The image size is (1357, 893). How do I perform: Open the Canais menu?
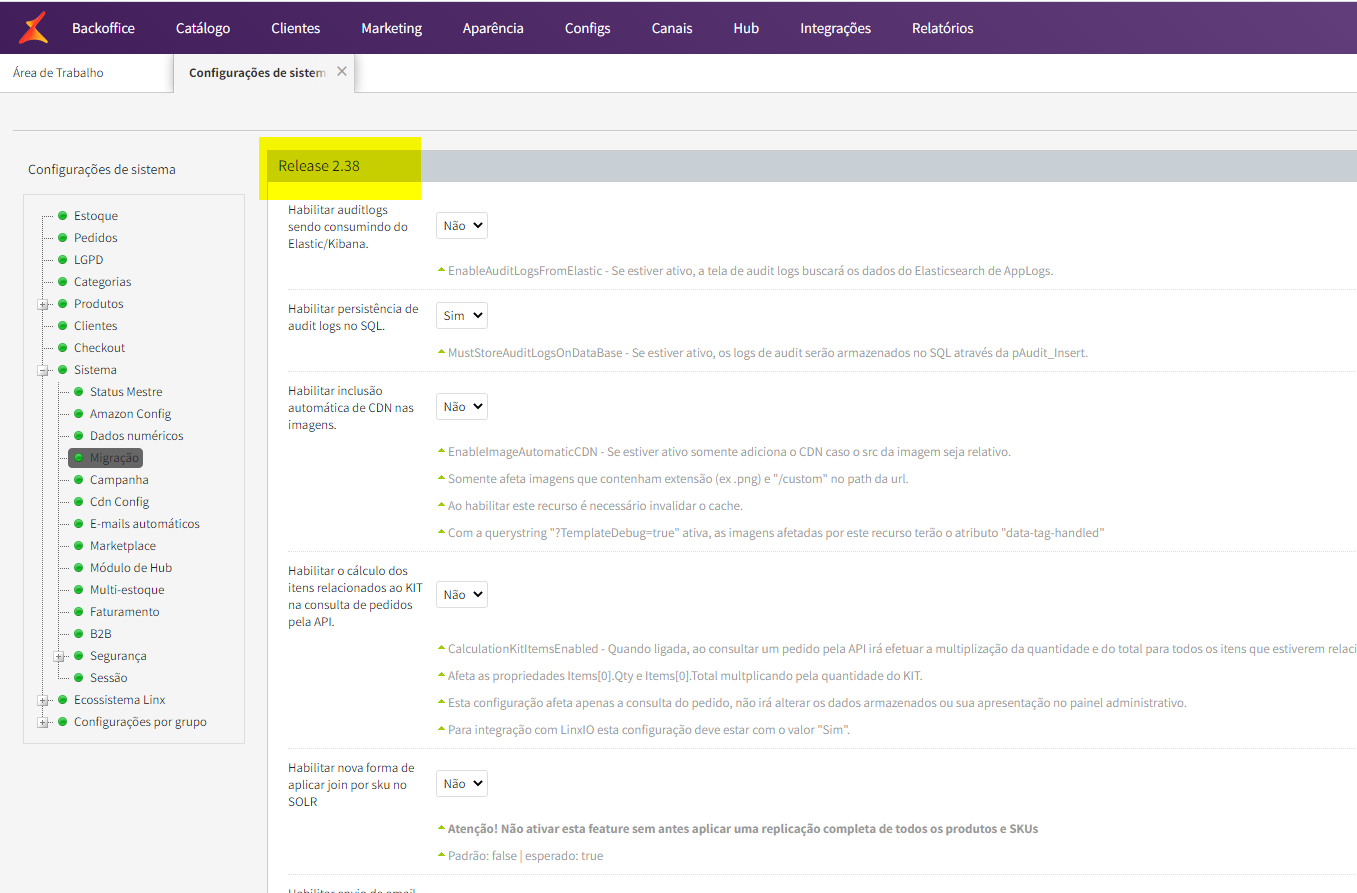point(672,28)
